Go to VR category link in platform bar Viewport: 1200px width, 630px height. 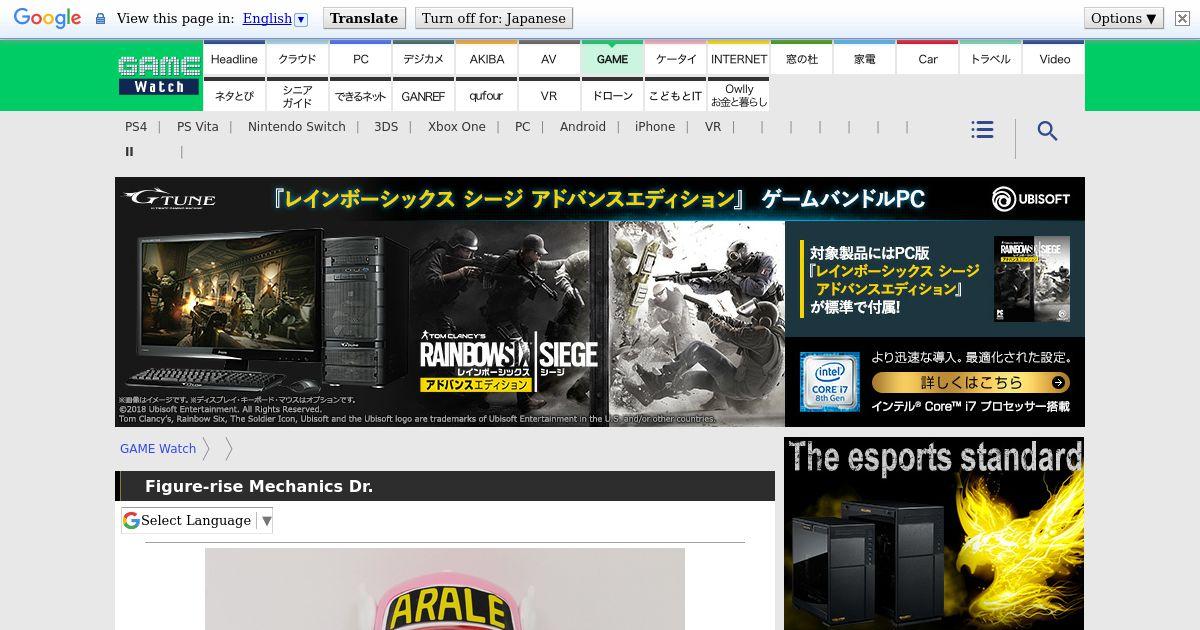coord(713,127)
